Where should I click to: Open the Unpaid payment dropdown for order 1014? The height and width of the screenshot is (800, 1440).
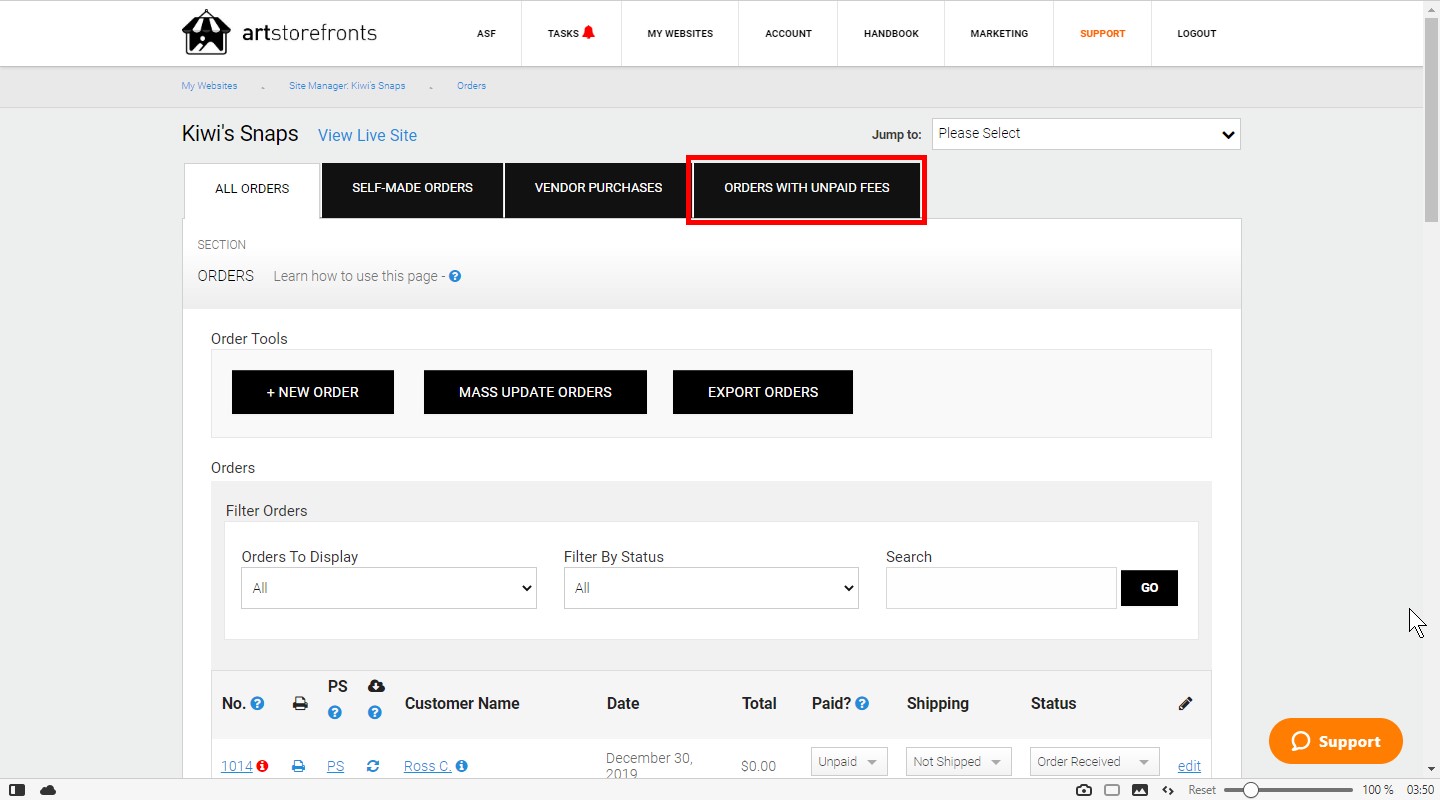[x=849, y=762]
